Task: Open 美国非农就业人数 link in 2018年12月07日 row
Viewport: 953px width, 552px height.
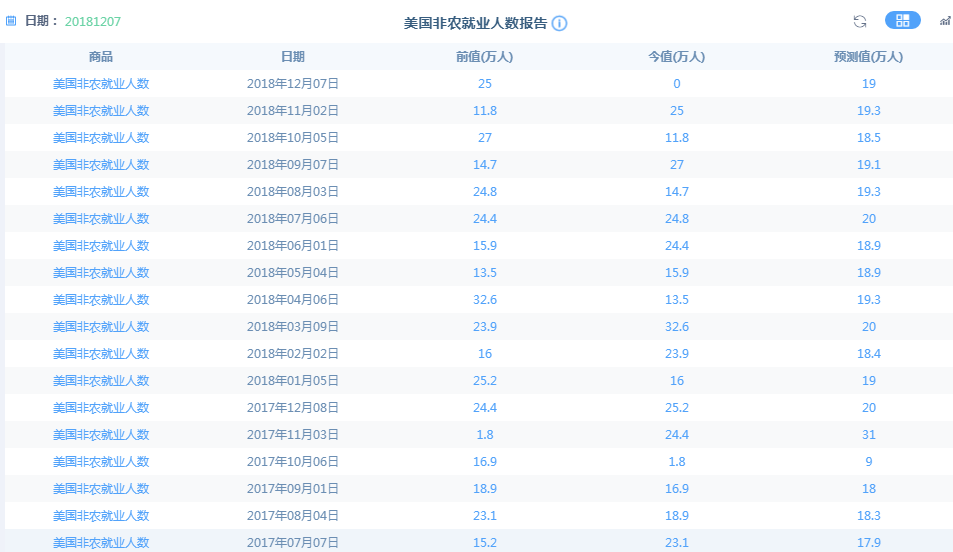Action: coord(101,84)
